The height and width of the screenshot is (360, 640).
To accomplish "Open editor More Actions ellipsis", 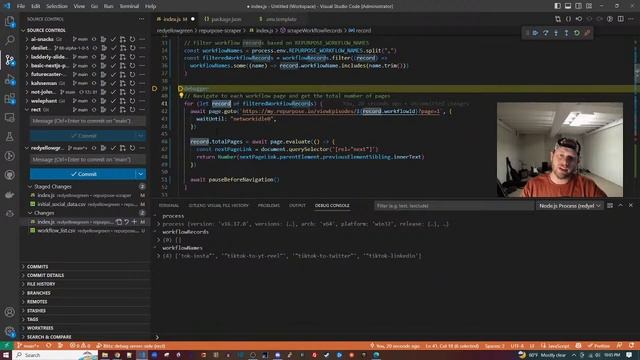I will click(x=631, y=19).
